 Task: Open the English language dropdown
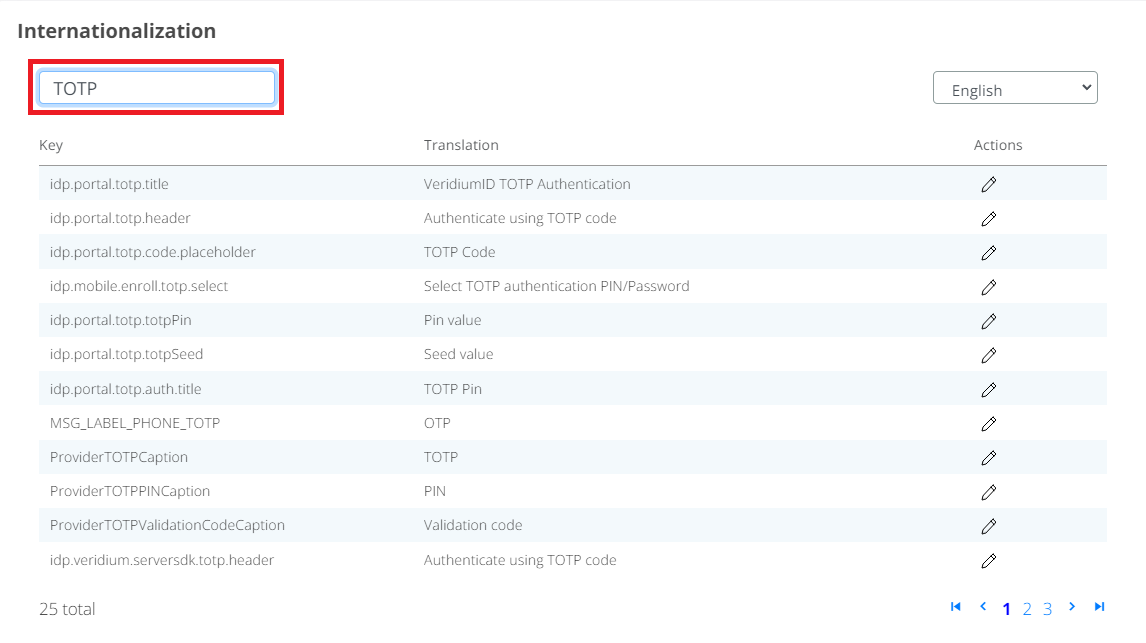[1014, 89]
